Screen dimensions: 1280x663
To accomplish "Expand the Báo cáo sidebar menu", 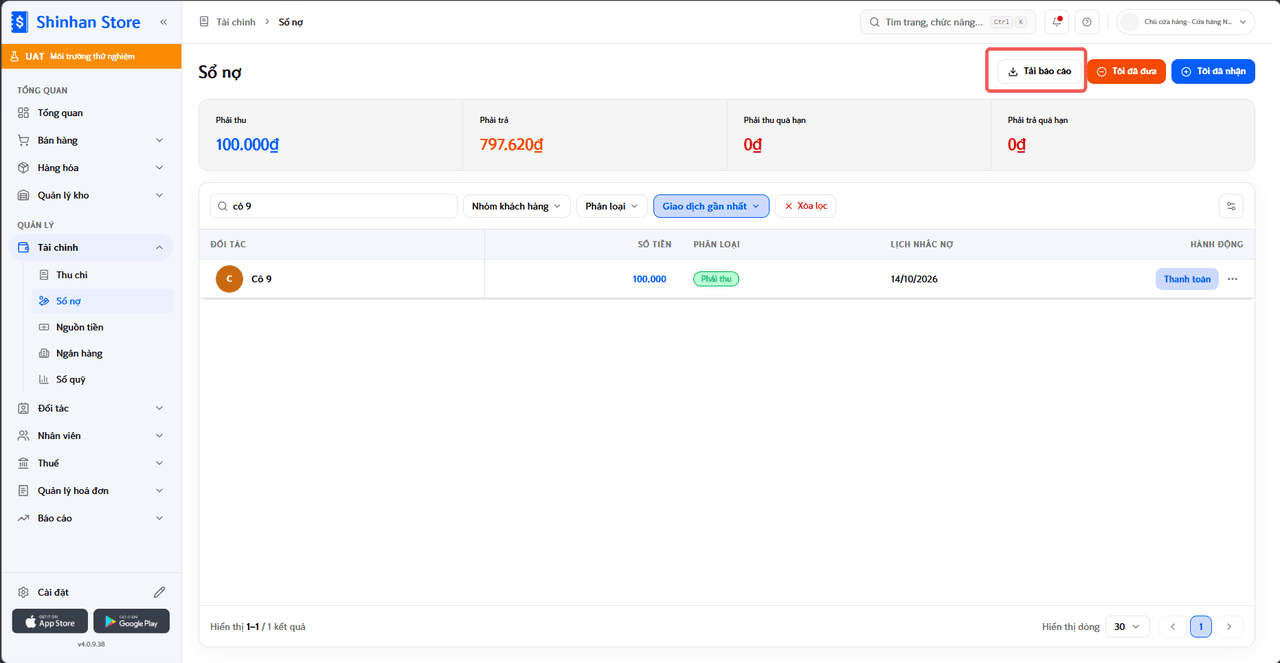I will [x=91, y=518].
